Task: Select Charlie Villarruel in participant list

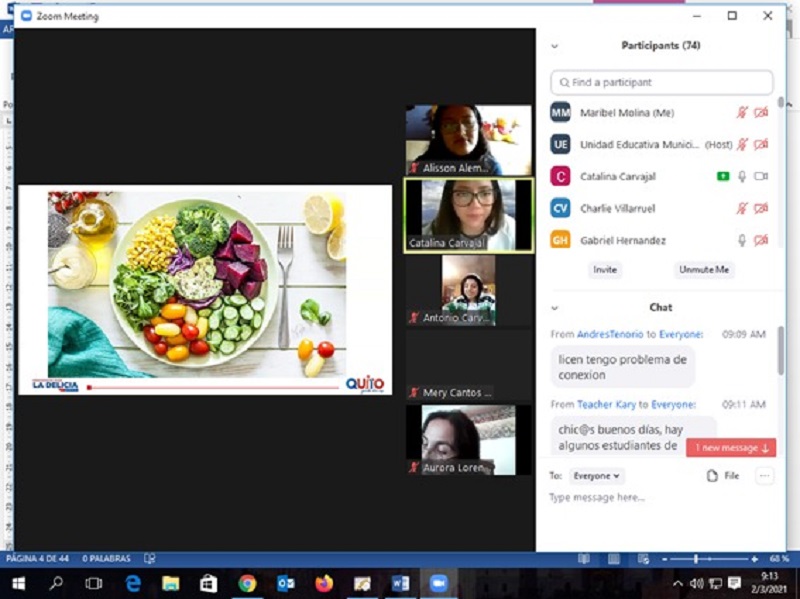Action: pyautogui.click(x=618, y=209)
